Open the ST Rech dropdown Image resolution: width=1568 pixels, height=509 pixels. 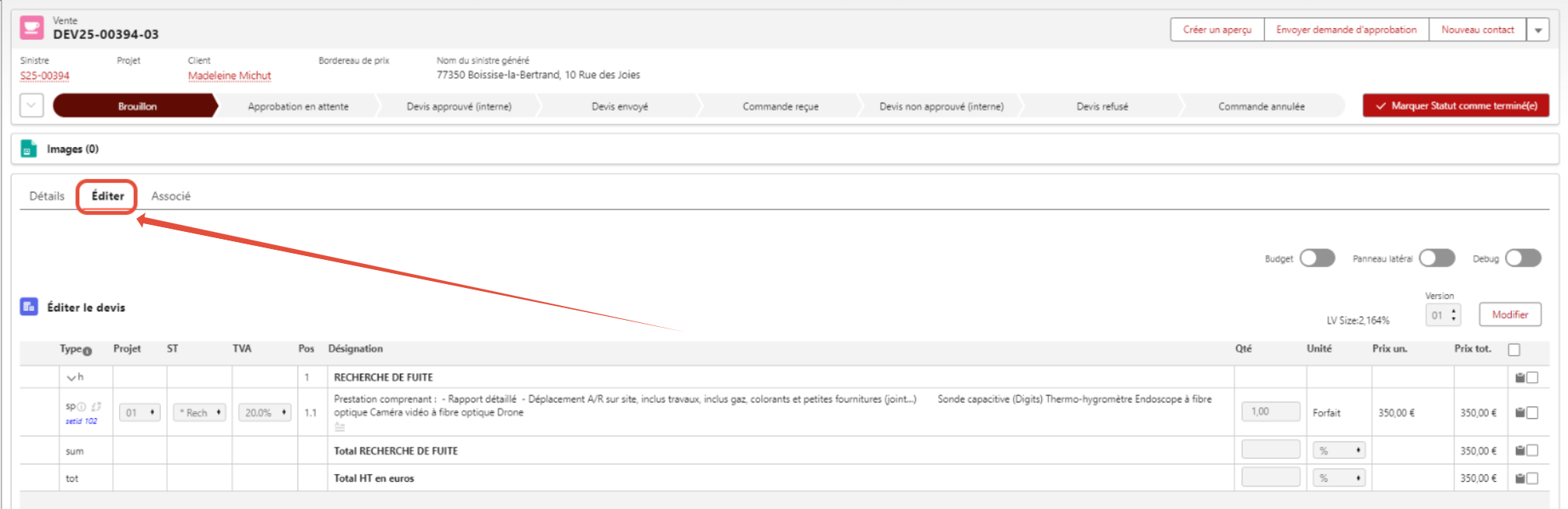[x=199, y=412]
